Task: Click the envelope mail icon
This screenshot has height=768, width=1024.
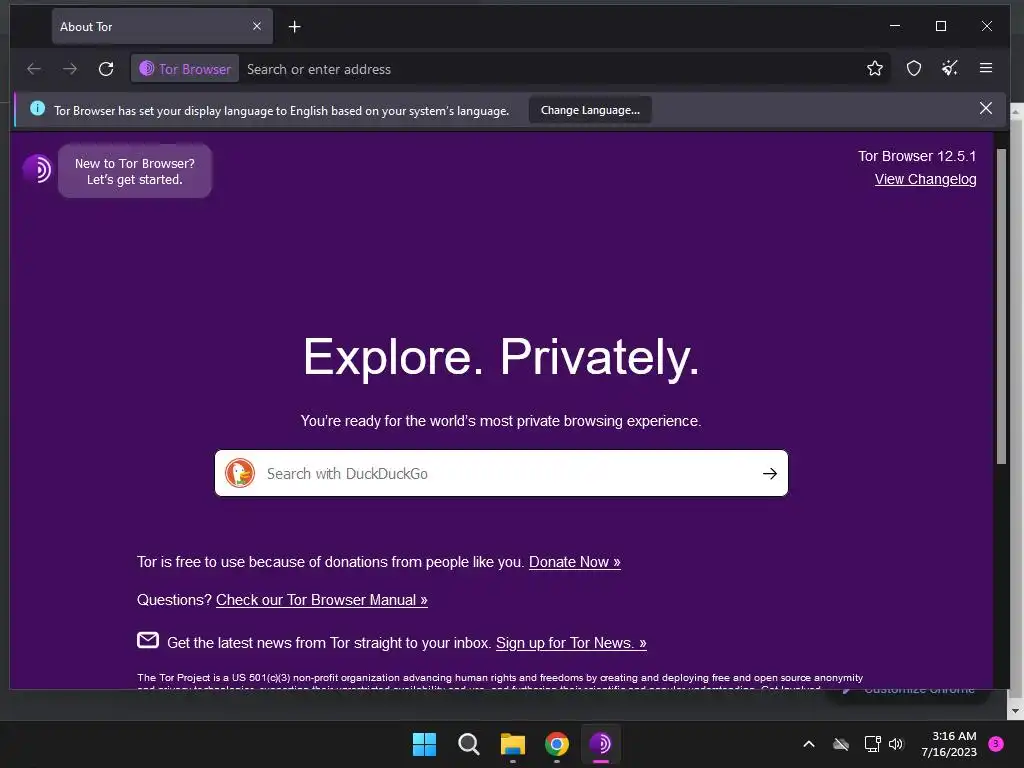Action: point(148,641)
